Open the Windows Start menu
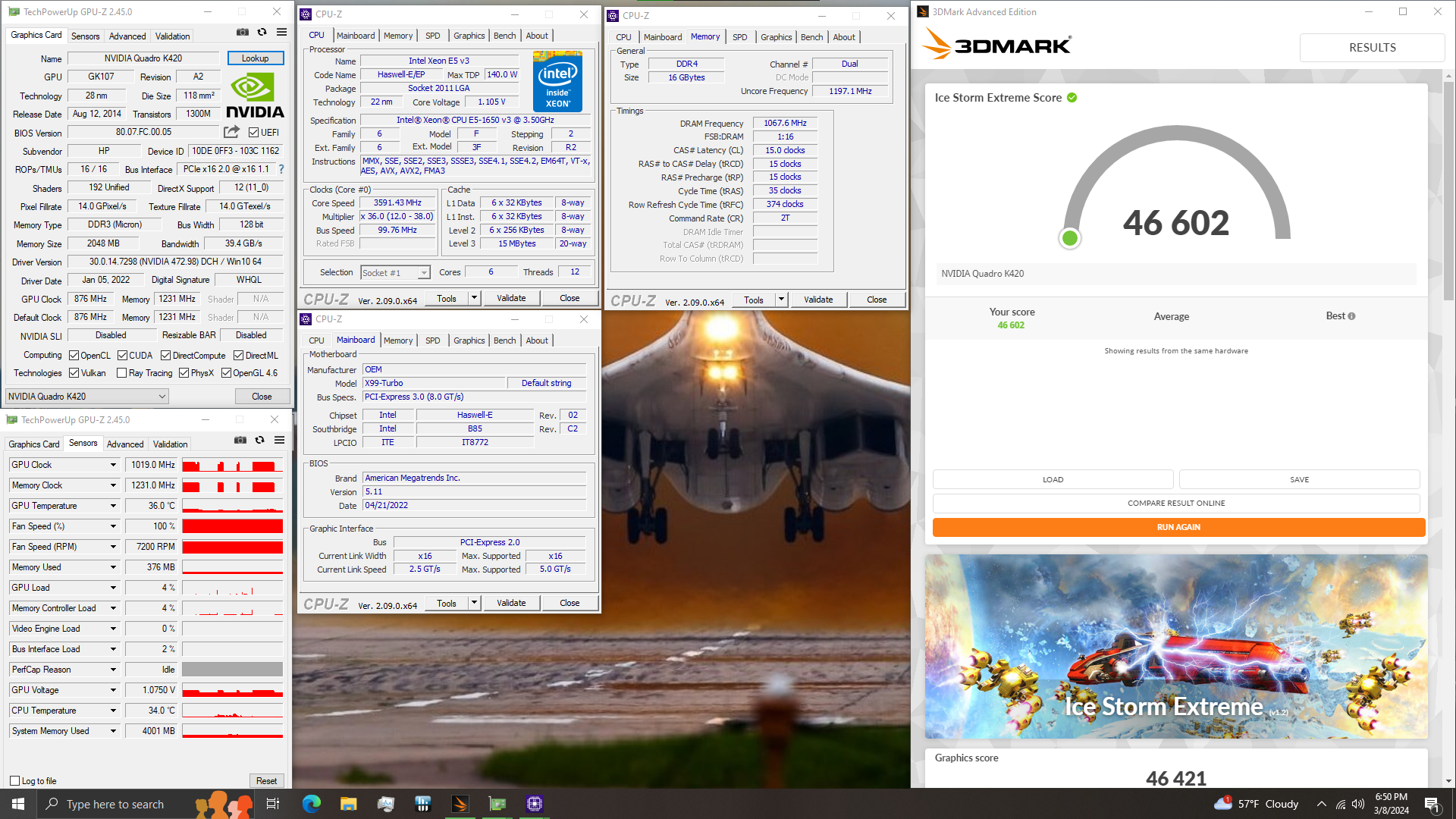Image resolution: width=1456 pixels, height=819 pixels. click(x=18, y=804)
